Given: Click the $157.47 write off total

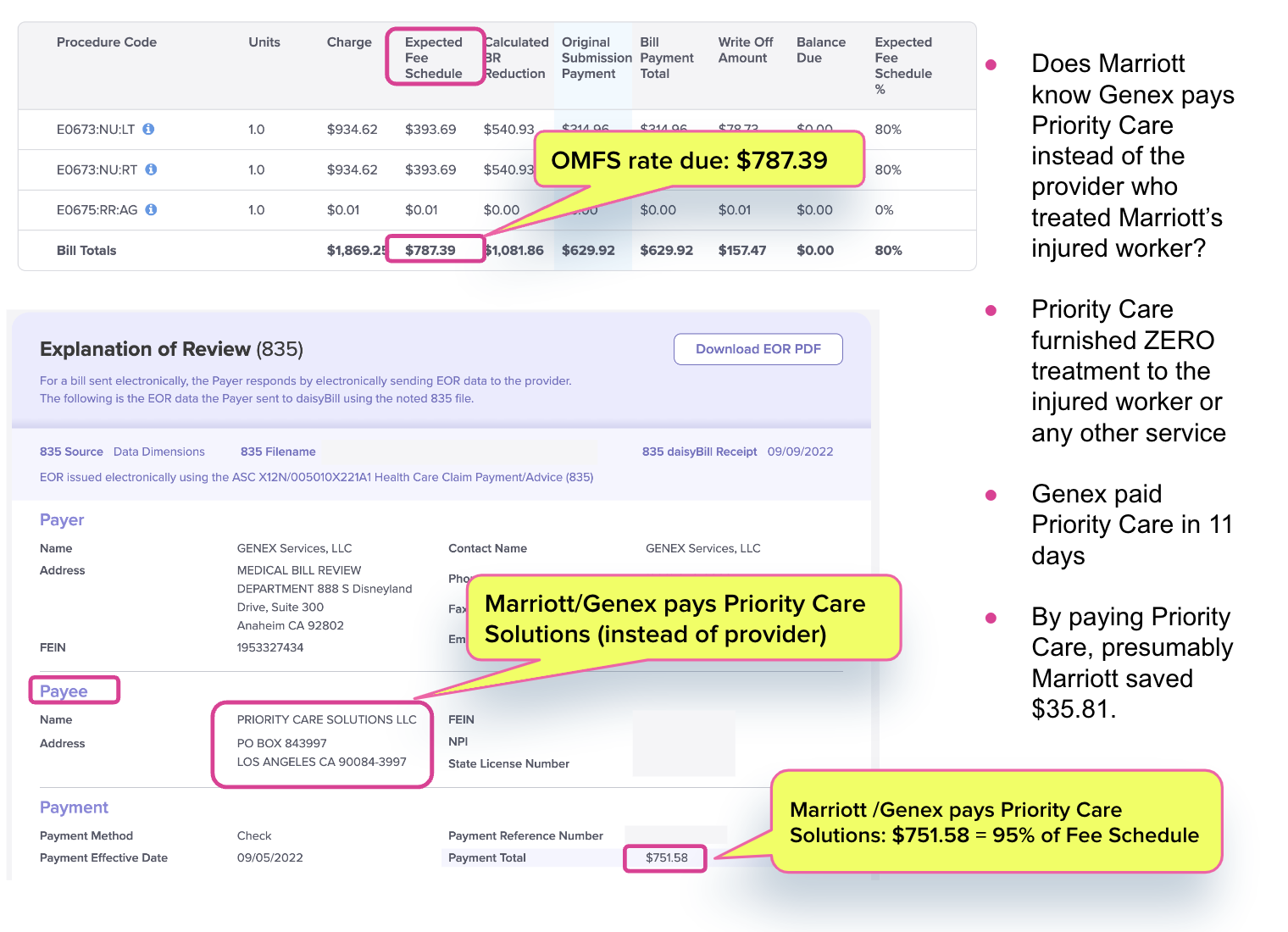Looking at the screenshot, I should (742, 251).
